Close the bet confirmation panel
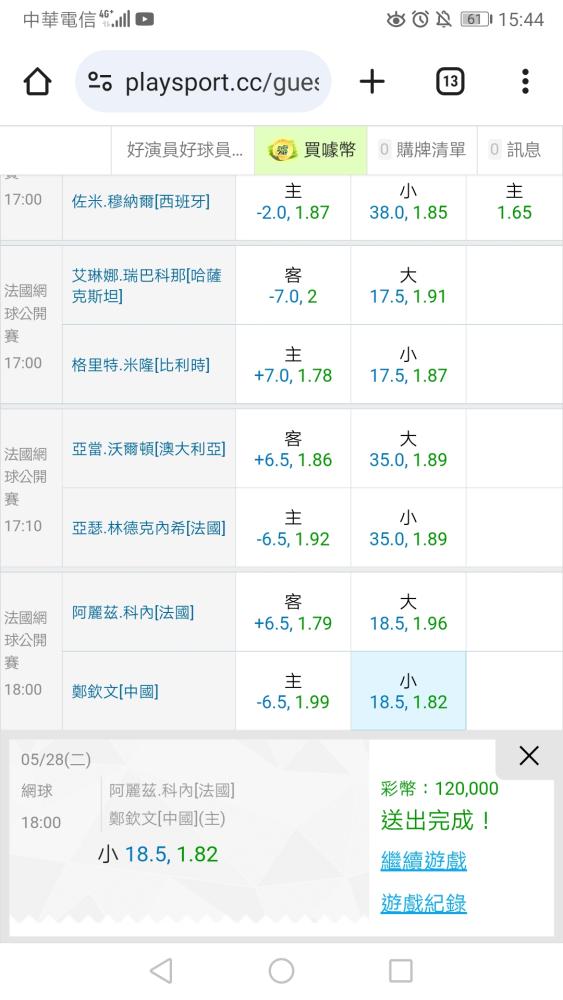 coord(529,756)
